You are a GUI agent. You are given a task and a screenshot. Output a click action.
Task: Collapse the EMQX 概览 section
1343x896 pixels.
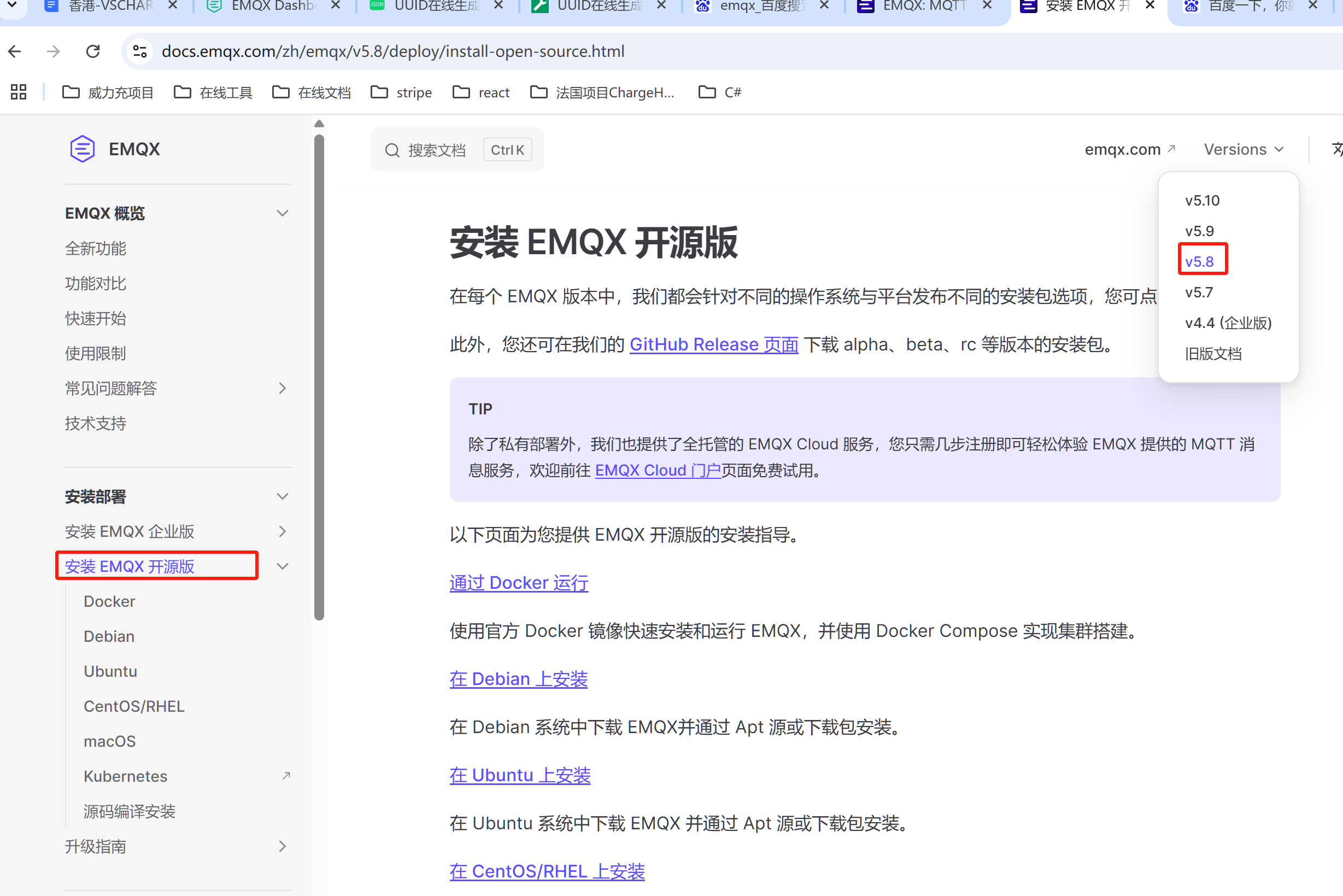click(282, 213)
